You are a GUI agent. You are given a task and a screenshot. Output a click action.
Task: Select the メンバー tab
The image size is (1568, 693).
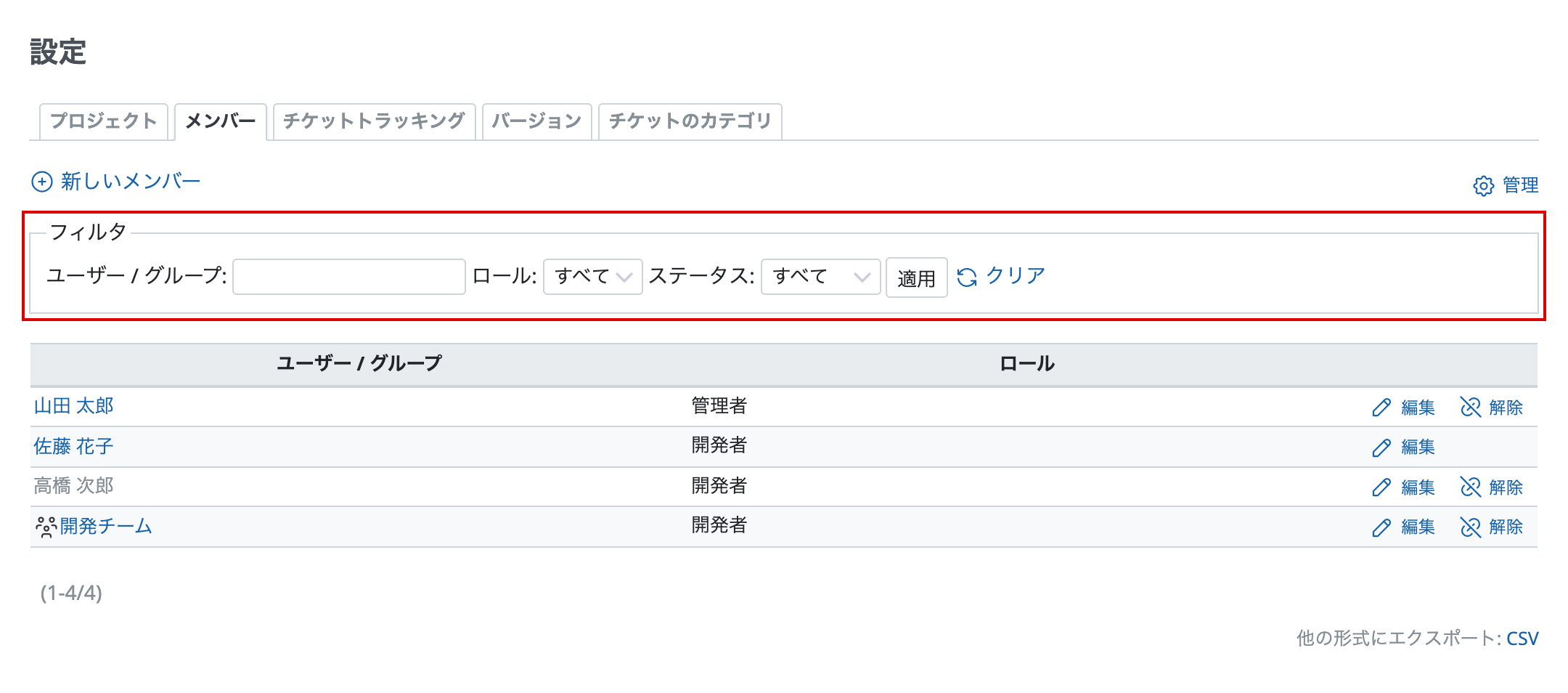tap(221, 121)
